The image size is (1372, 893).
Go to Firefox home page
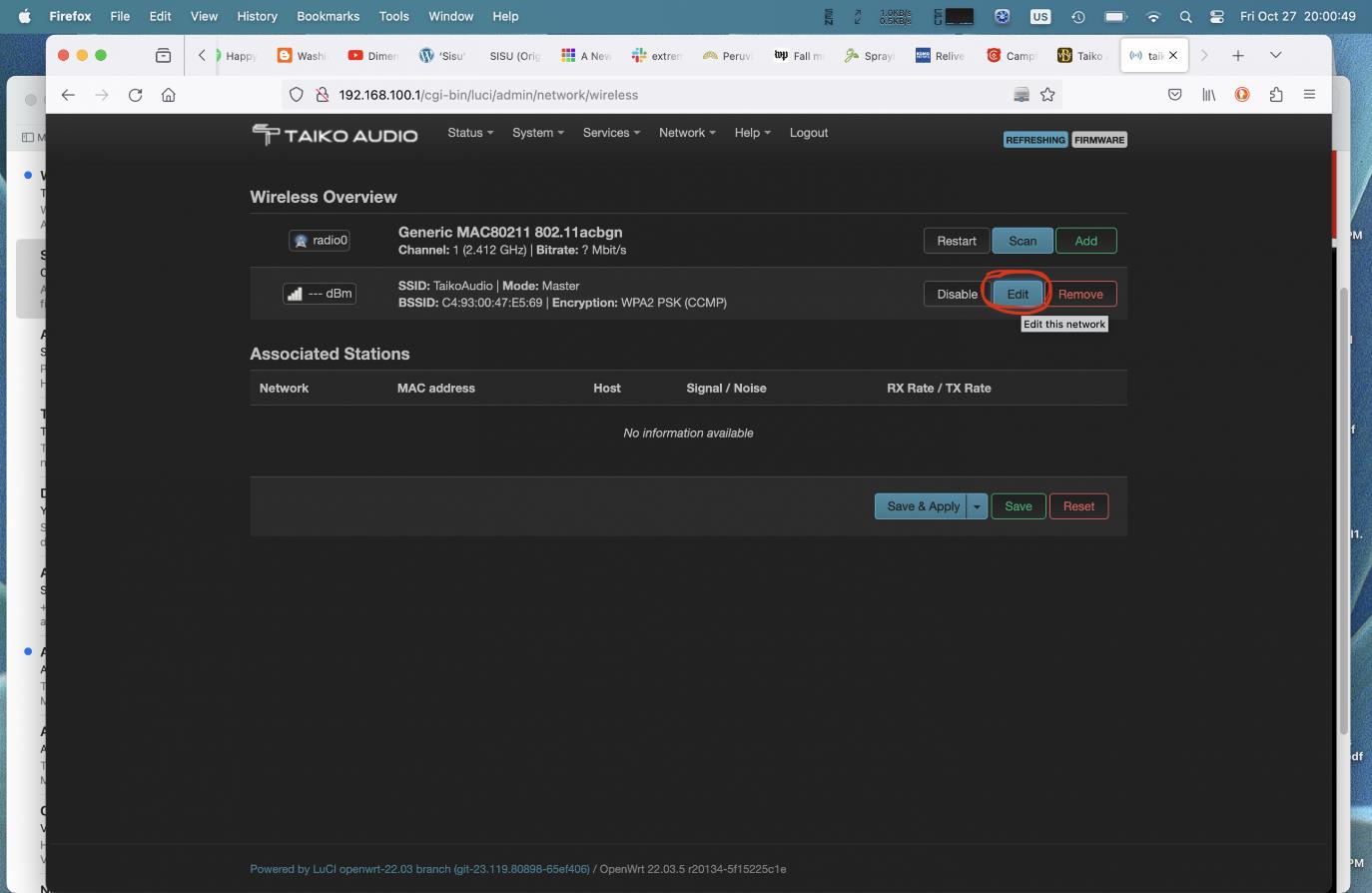click(x=169, y=95)
